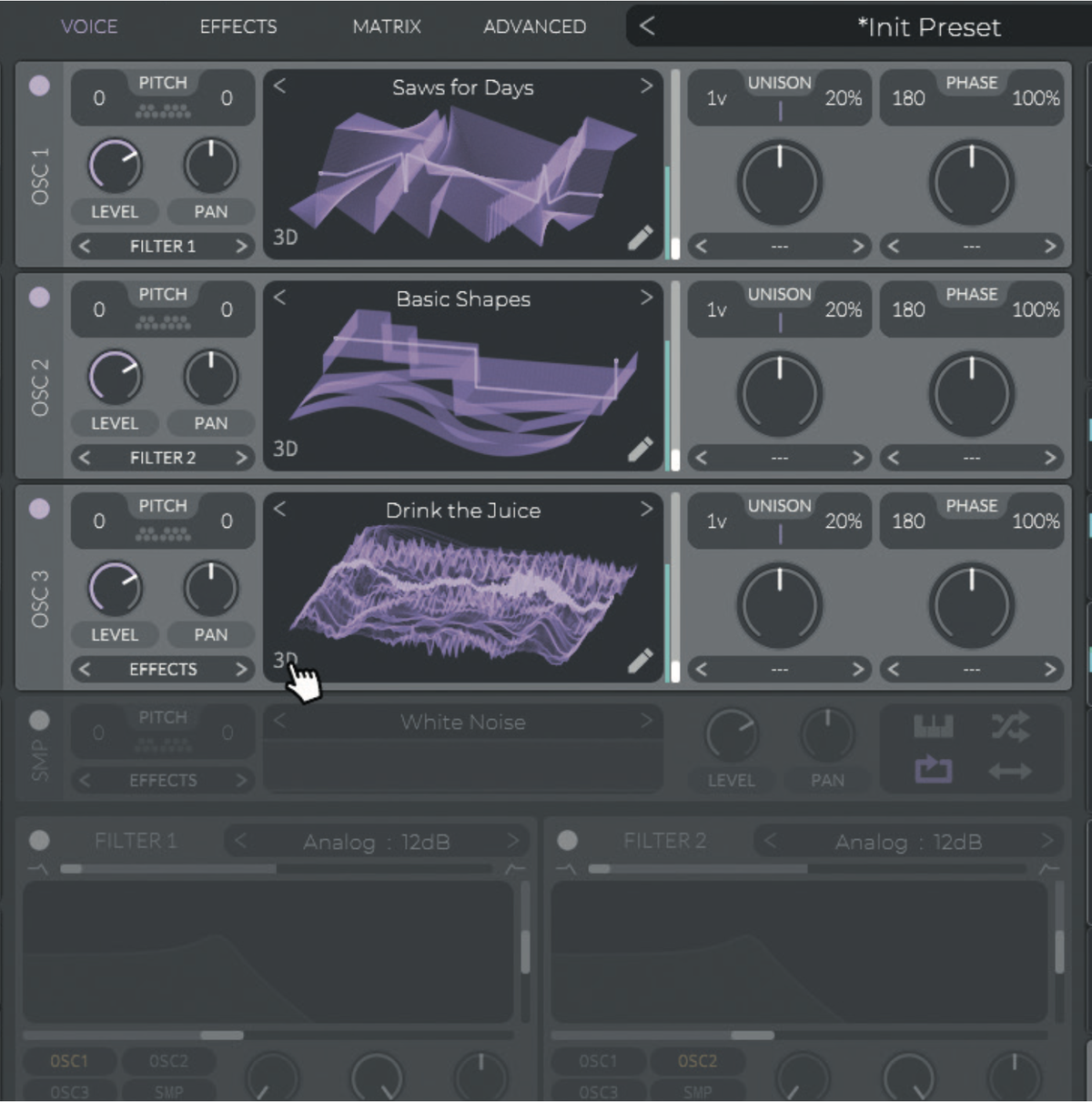Power on the sampler oscillator
Image resolution: width=1092 pixels, height=1102 pixels.
(39, 718)
